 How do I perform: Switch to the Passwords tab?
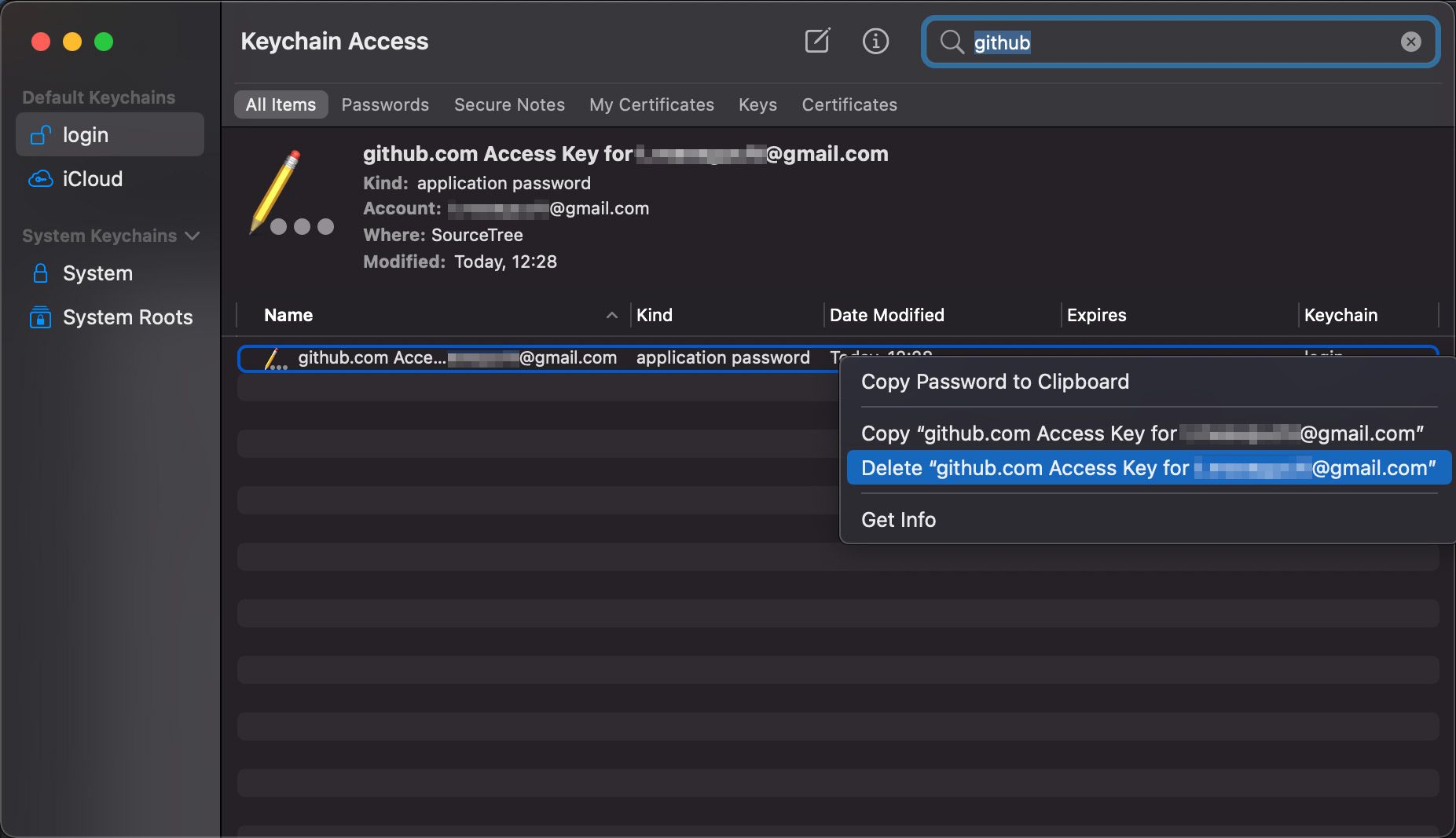pos(385,104)
